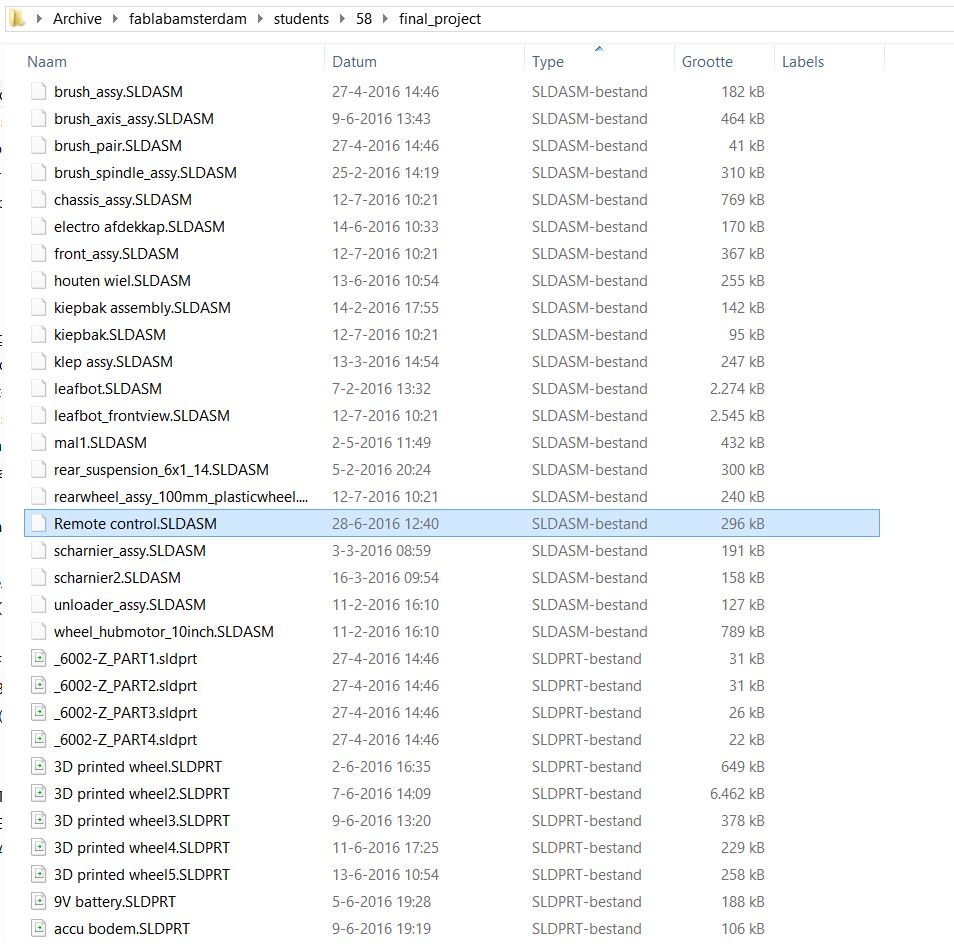Click the file icon of leafbot.SLDASM
This screenshot has width=954, height=944.
coord(38,389)
